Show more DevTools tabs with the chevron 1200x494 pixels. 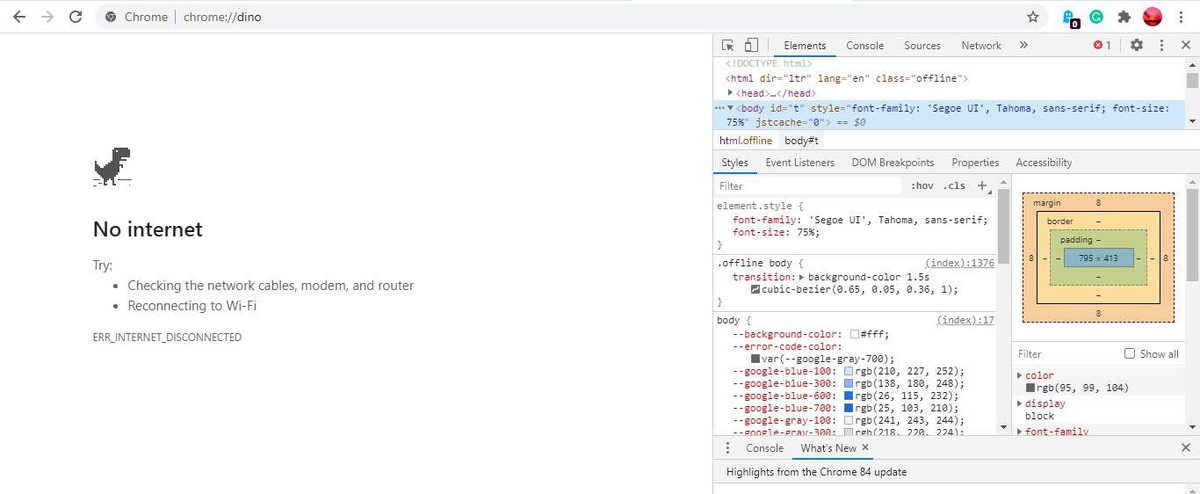point(1023,45)
